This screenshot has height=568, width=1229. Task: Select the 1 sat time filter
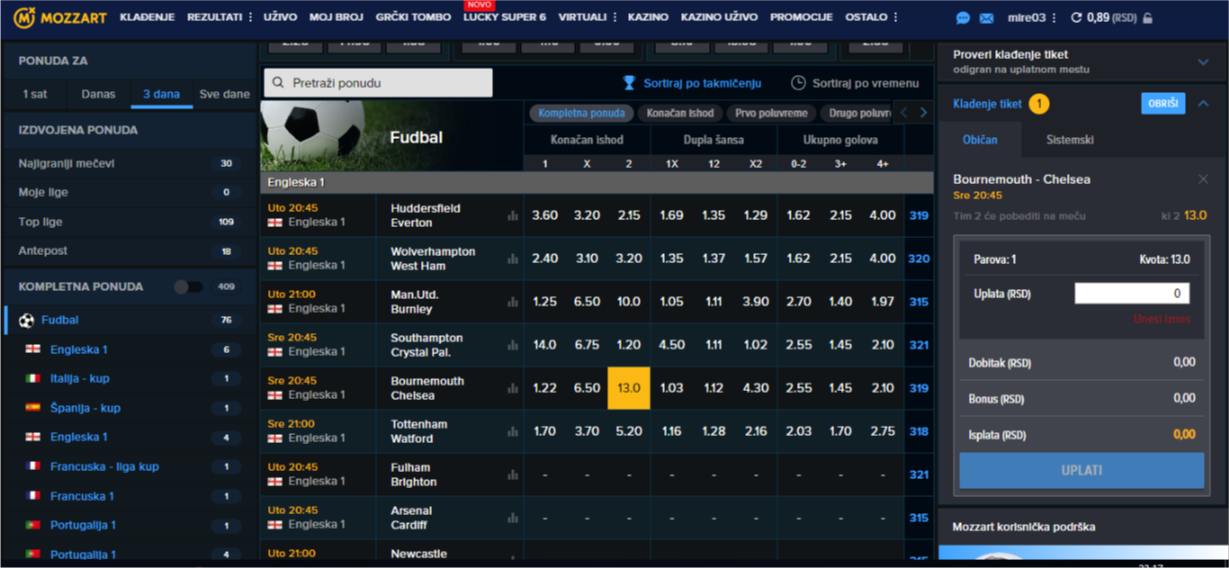pyautogui.click(x=35, y=94)
